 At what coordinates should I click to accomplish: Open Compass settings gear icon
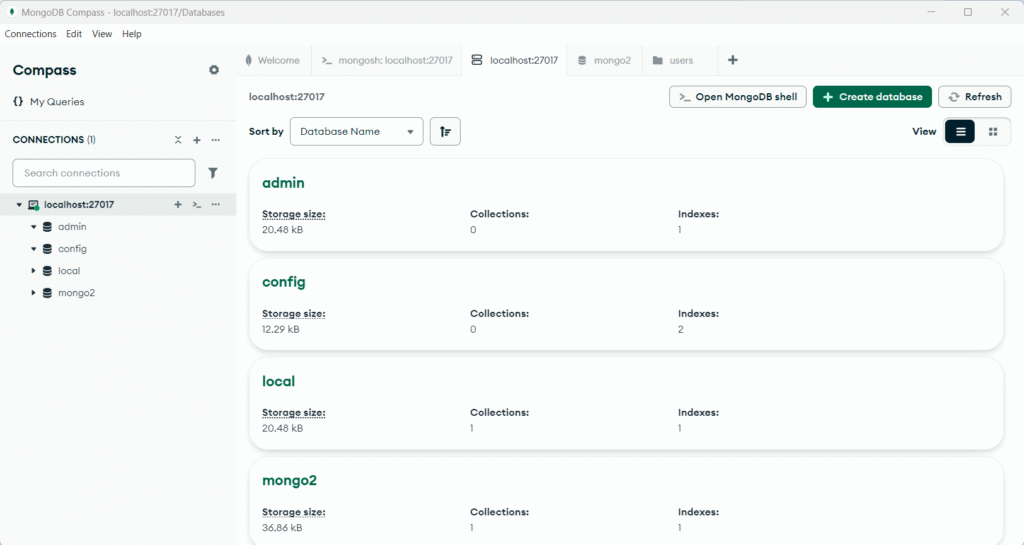tap(214, 70)
